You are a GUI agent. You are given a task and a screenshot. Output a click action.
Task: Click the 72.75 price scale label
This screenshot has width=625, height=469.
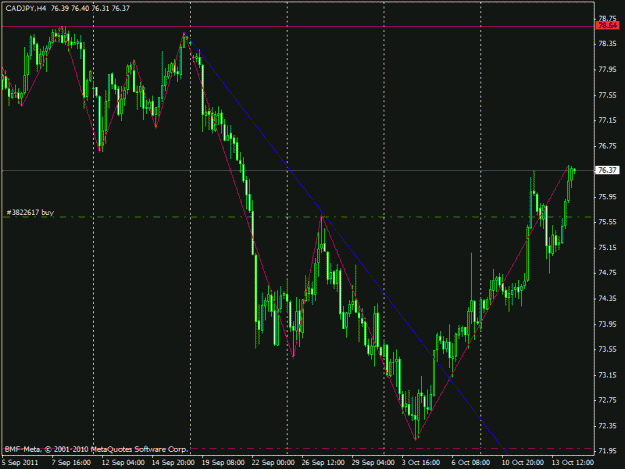pos(607,400)
